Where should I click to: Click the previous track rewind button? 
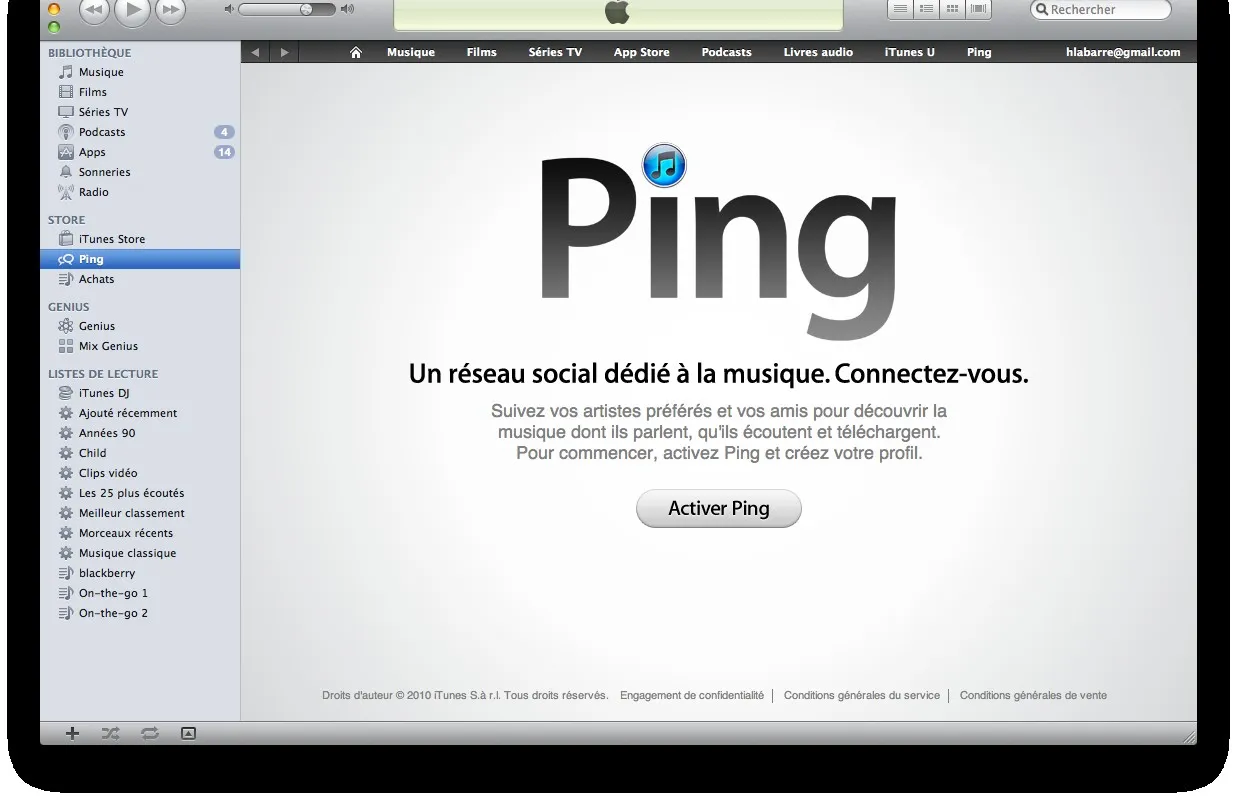pyautogui.click(x=93, y=10)
